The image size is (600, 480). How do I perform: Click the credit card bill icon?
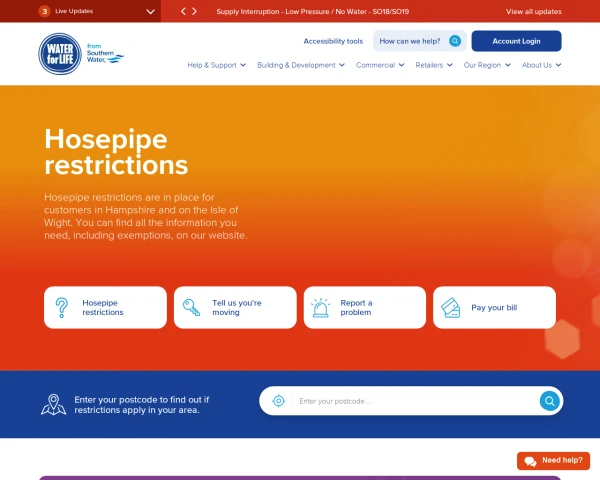tap(451, 307)
